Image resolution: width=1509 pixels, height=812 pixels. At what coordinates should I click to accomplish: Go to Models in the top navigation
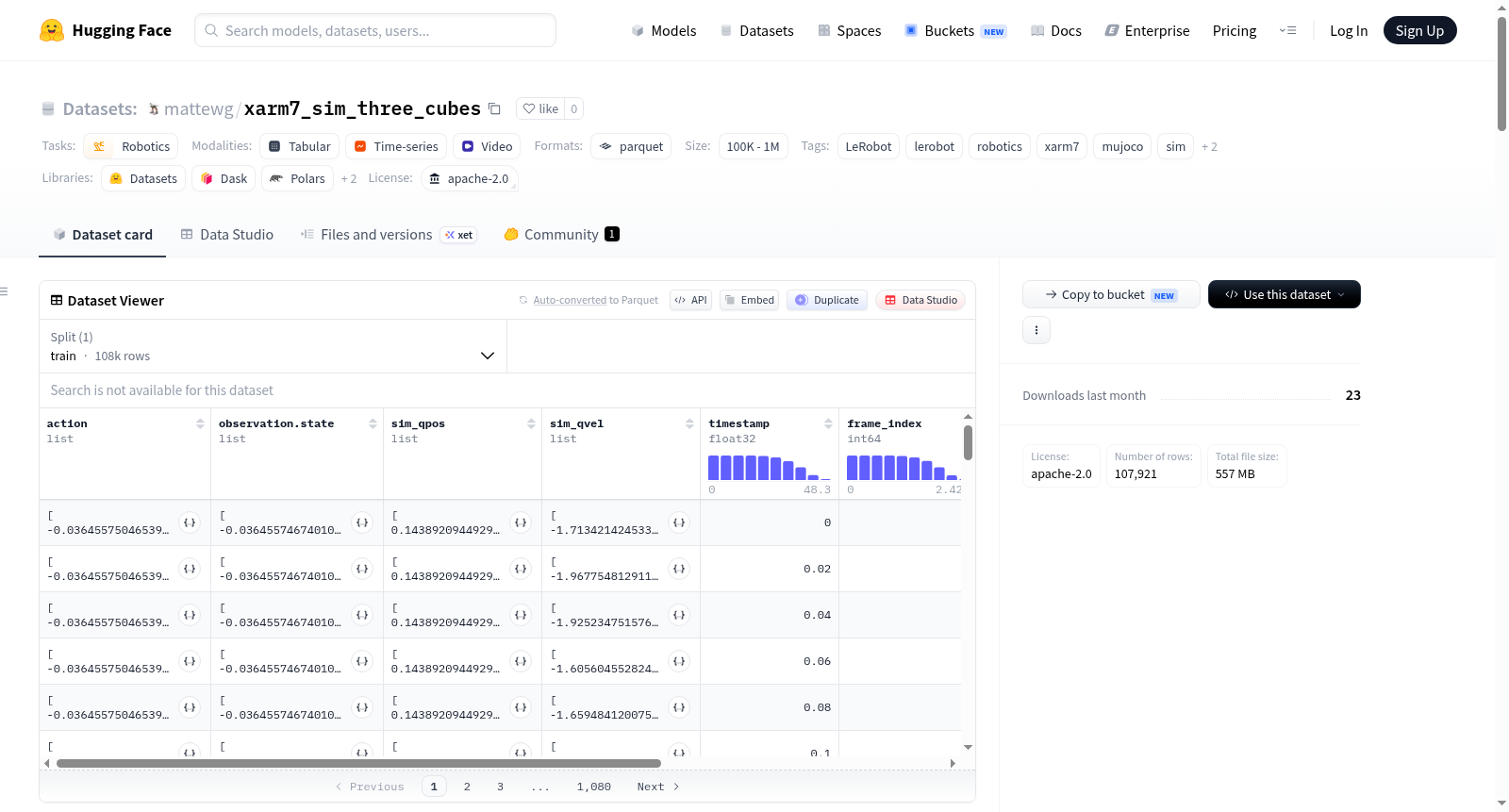(664, 31)
